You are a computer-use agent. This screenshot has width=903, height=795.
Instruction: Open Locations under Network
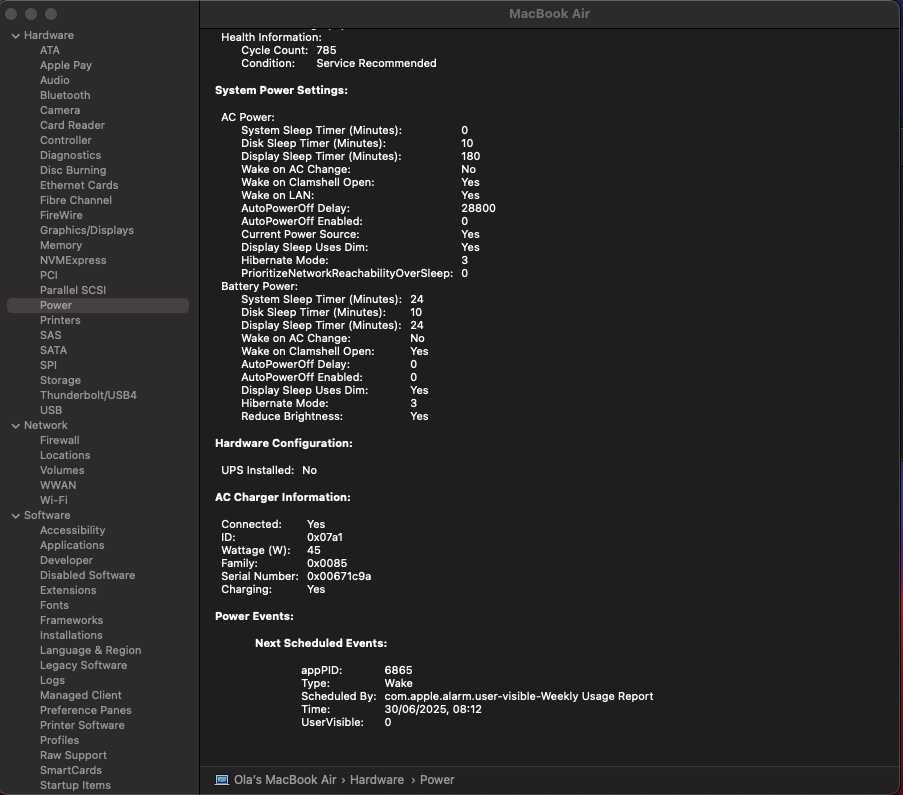[x=65, y=455]
